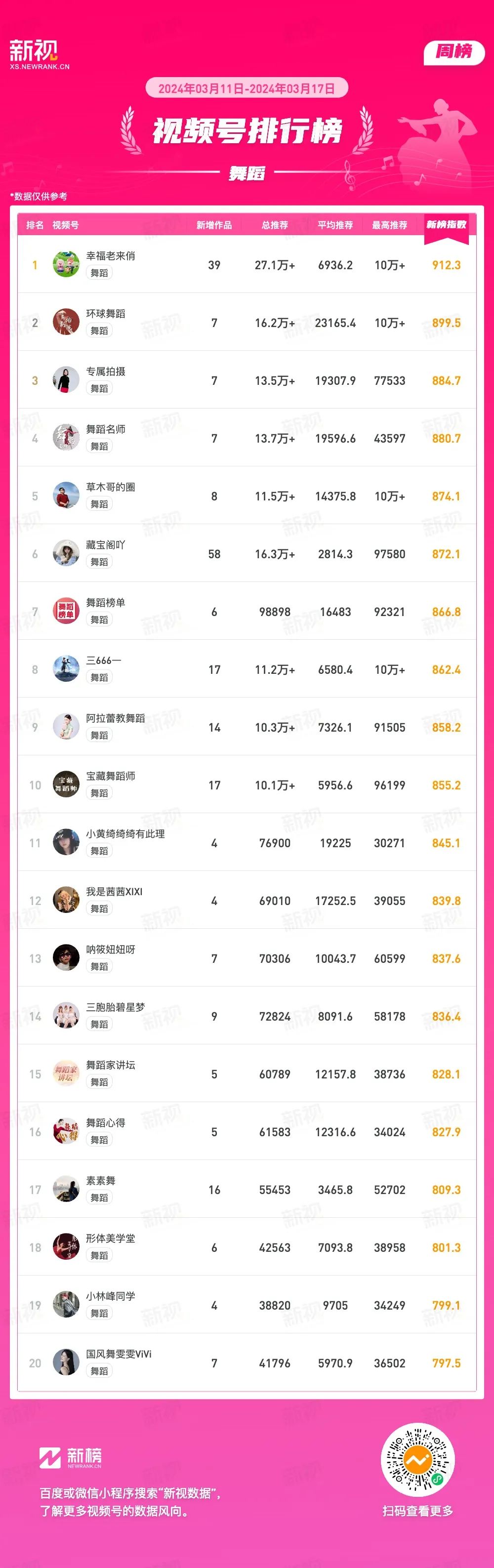
Task: Select the 周榜 weekly ranking badge
Action: tap(454, 52)
